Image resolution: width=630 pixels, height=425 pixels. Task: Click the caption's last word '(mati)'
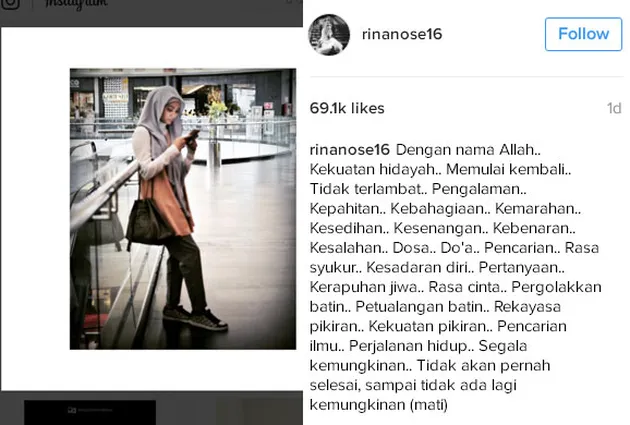(429, 405)
